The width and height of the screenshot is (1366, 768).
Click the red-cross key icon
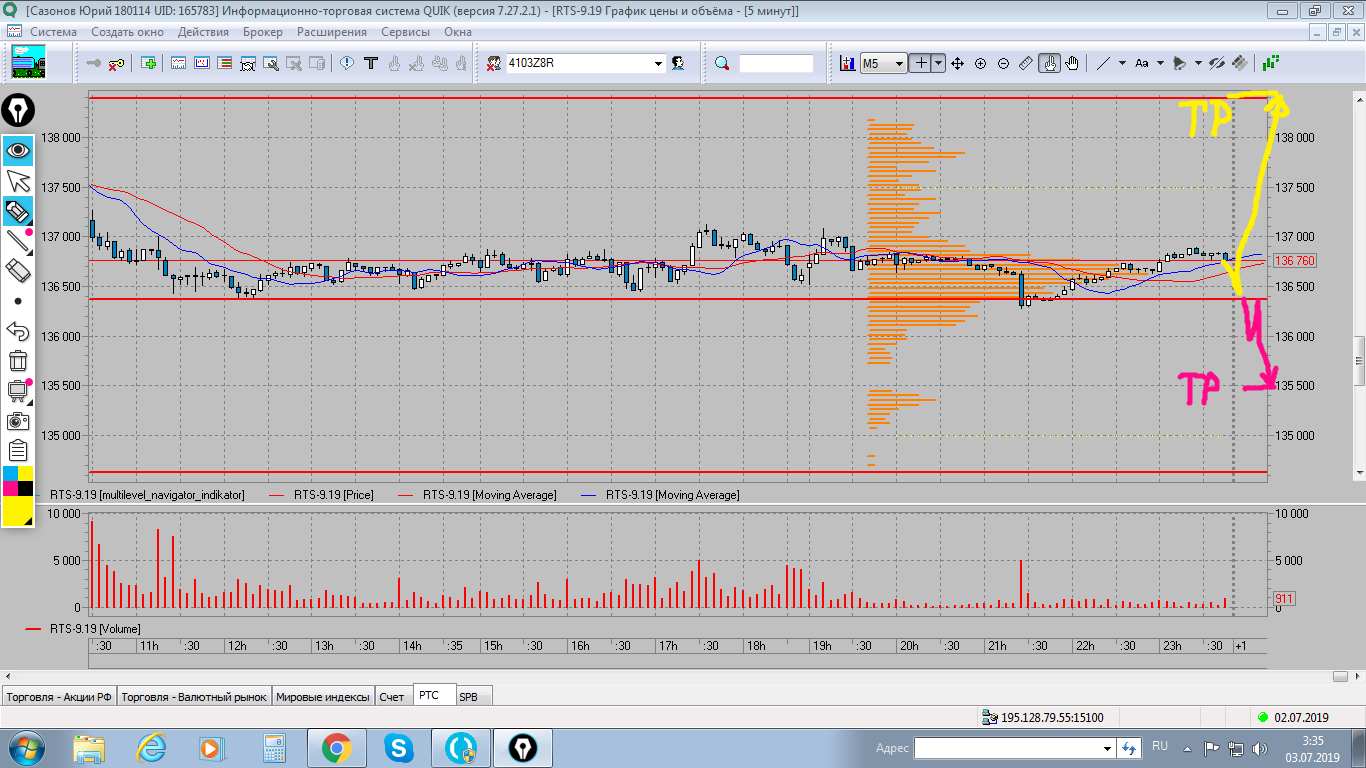118,63
